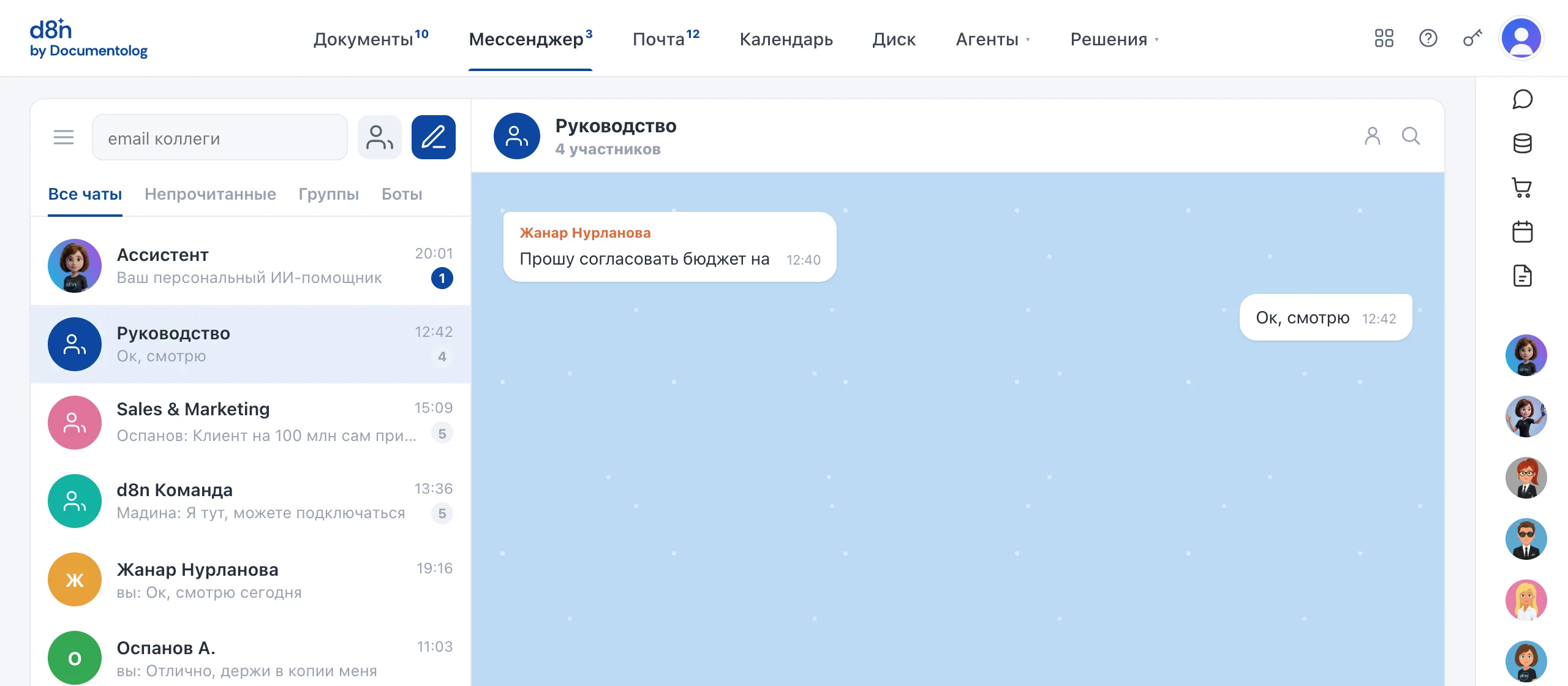The height and width of the screenshot is (686, 1568).
Task: Select the bottom avatar in right sidebar
Action: [x=1526, y=661]
